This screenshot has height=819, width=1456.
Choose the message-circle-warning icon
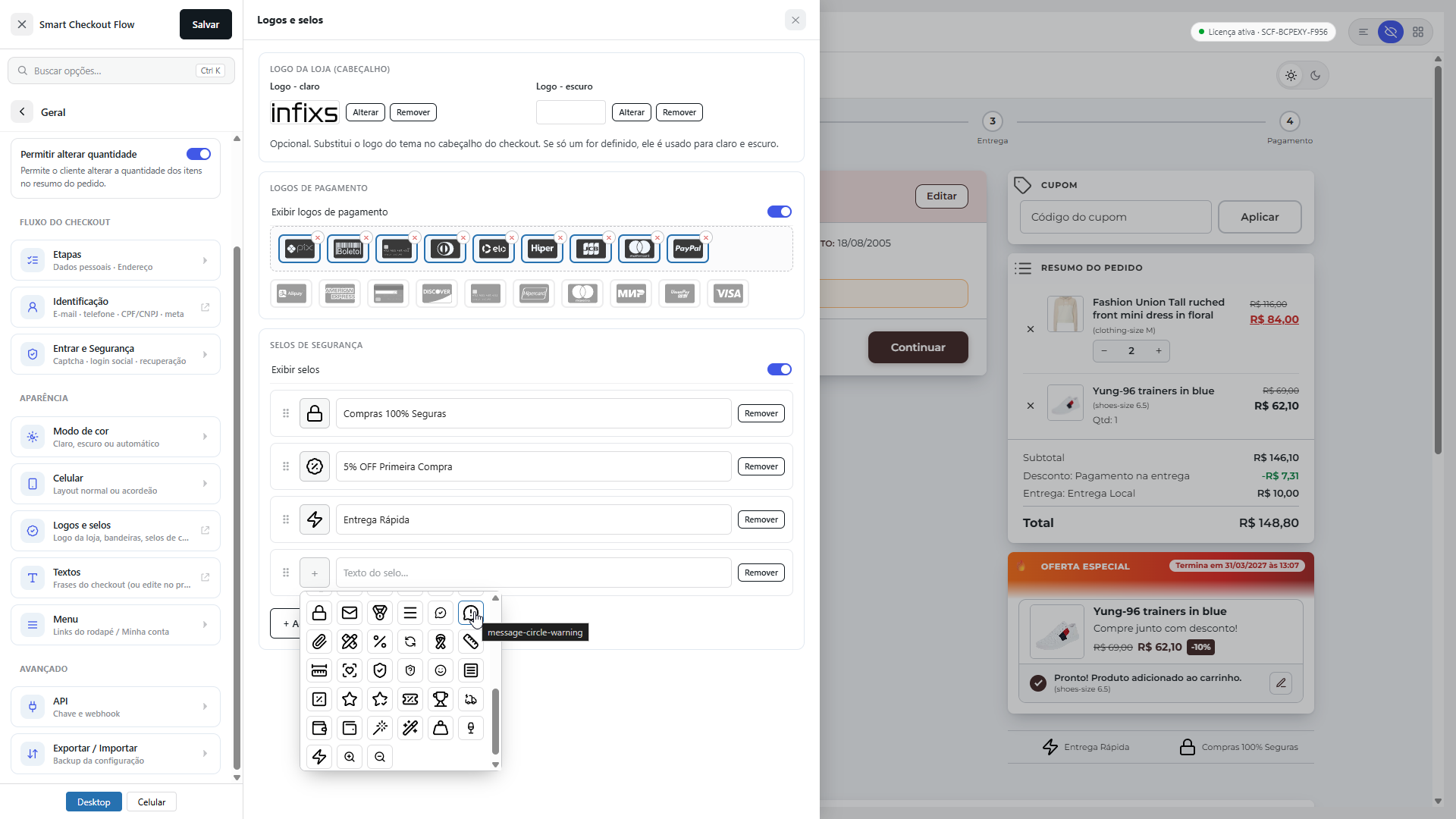click(x=471, y=613)
